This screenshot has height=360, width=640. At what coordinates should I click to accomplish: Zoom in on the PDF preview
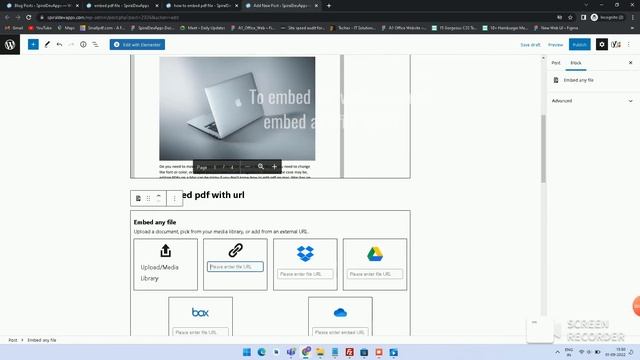[274, 167]
